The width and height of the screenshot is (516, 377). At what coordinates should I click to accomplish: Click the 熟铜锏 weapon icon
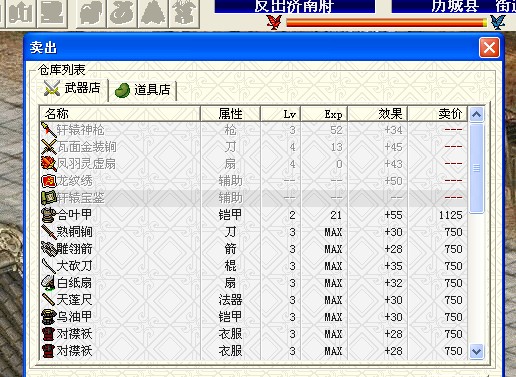coord(49,232)
